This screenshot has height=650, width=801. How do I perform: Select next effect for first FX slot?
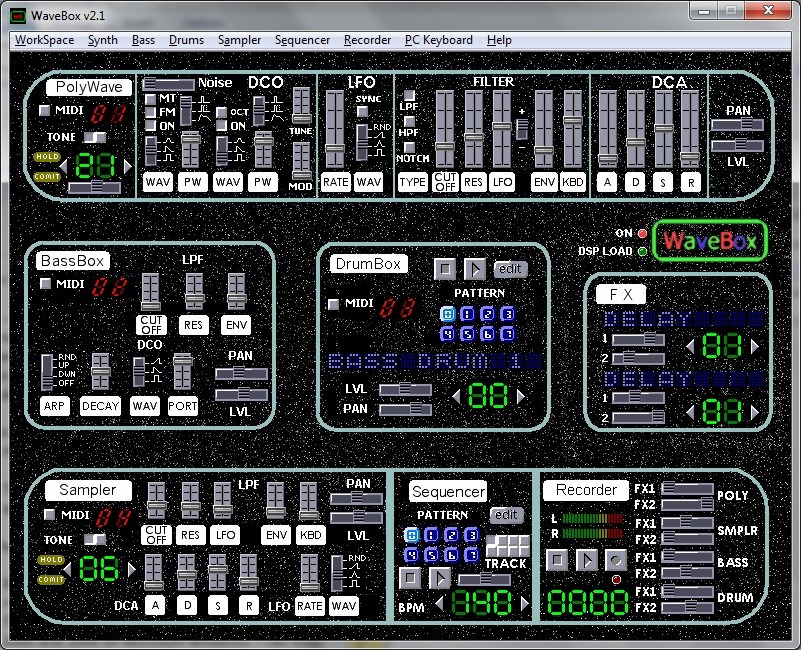[x=755, y=347]
